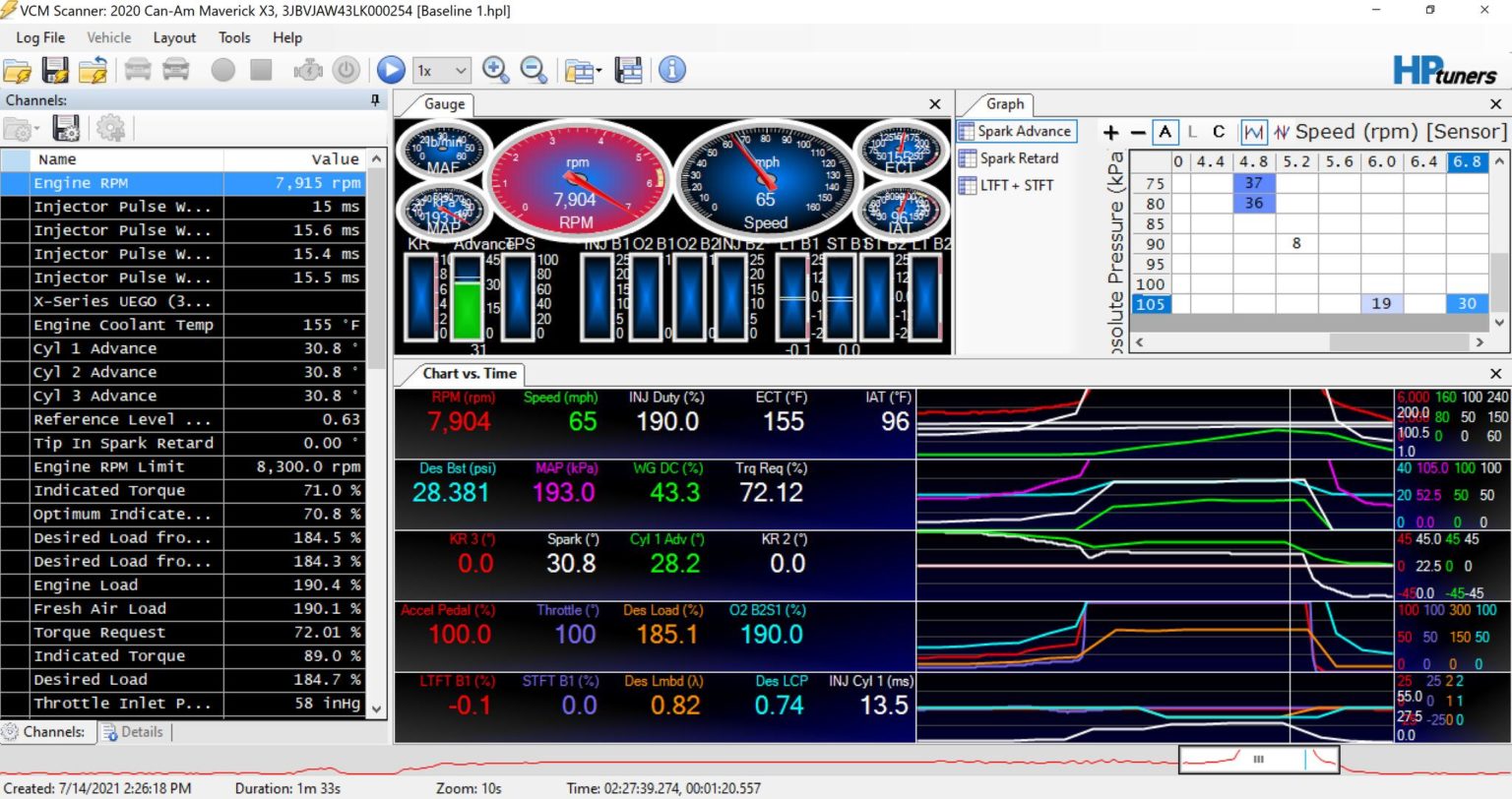Pin the Channels panel with pushpin
Viewport: 1512px width, 799px height.
coord(375,100)
